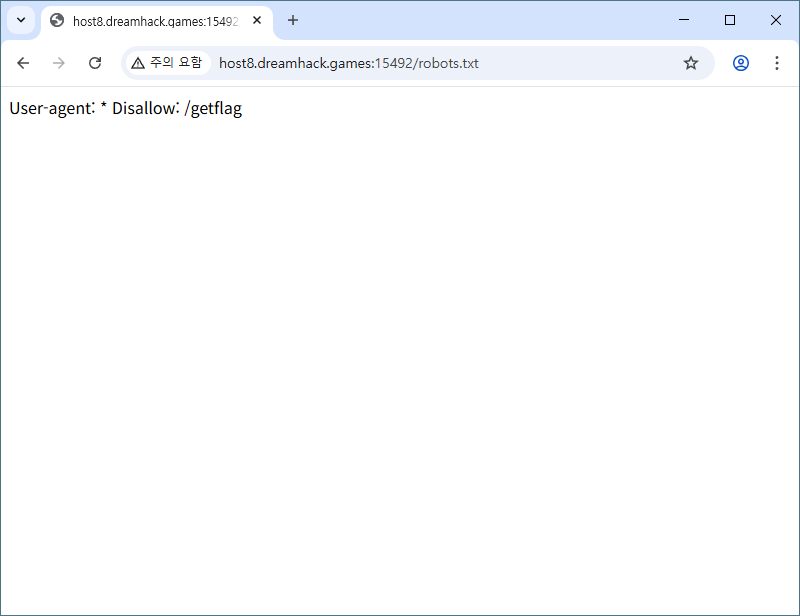Open the tab search dropdown chevron
Image resolution: width=800 pixels, height=616 pixels.
coord(21,20)
